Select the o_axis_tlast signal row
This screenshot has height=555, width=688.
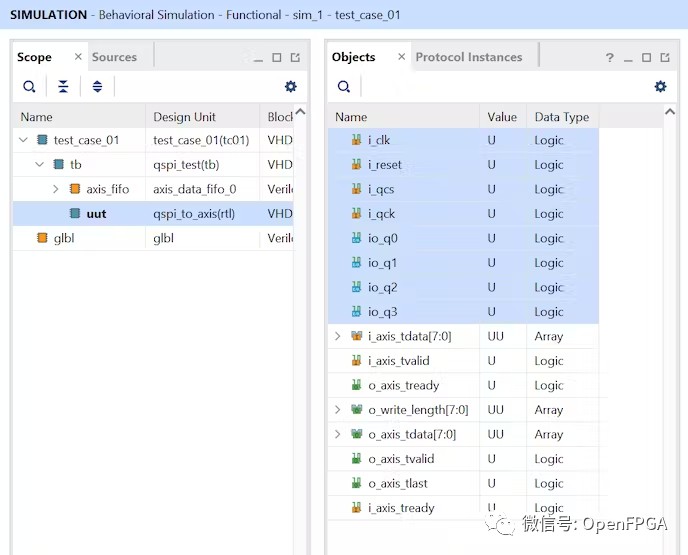pos(463,483)
